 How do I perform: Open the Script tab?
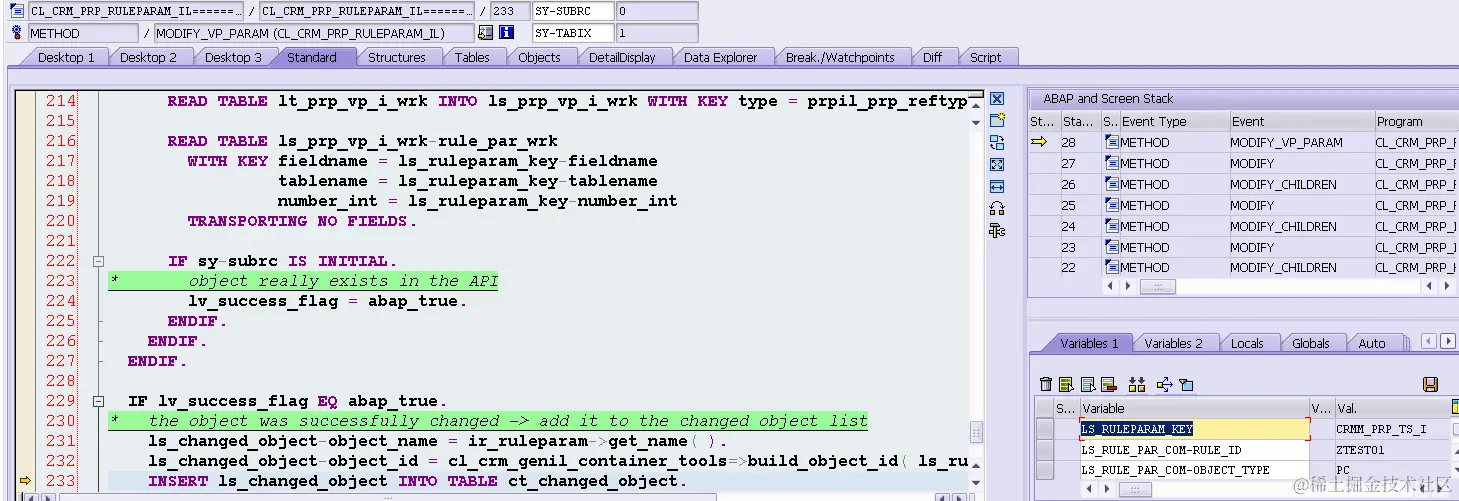click(x=985, y=57)
